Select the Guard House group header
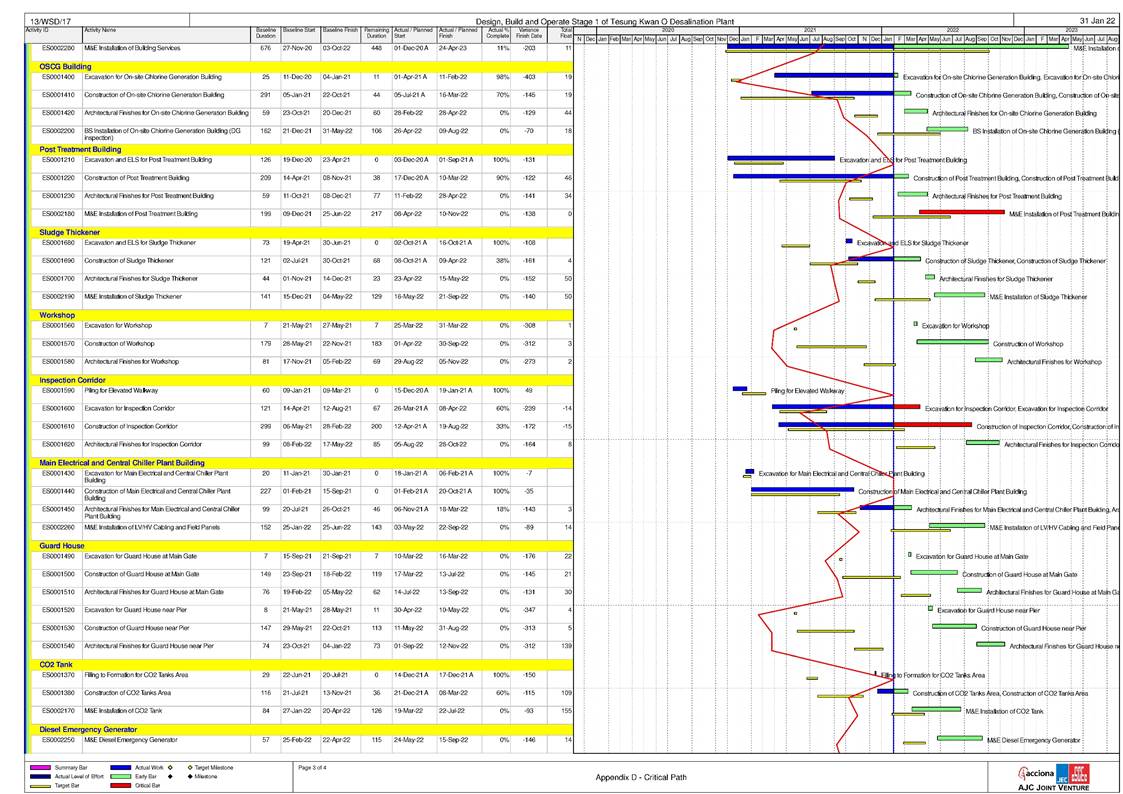The height and width of the screenshot is (794, 1123). pos(62,546)
